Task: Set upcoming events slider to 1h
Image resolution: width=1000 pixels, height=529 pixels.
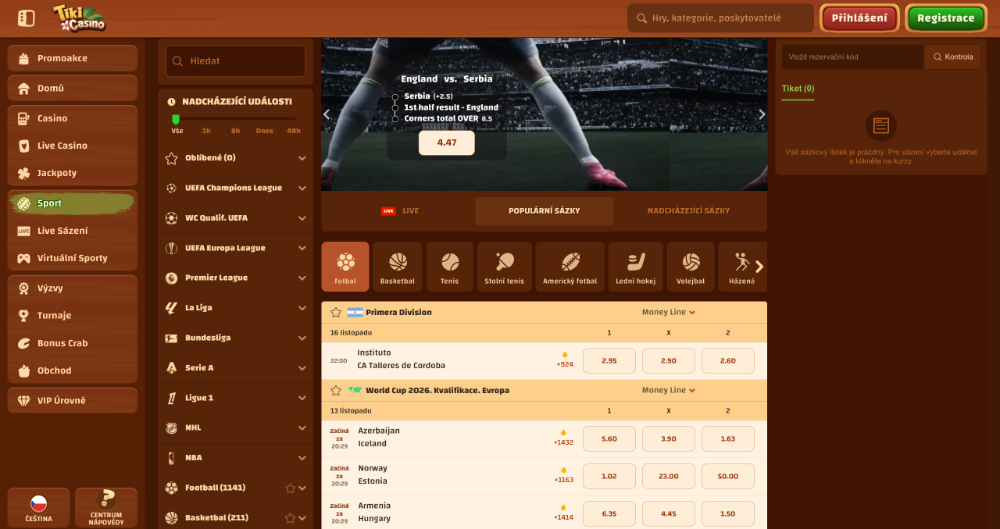Action: click(206, 131)
